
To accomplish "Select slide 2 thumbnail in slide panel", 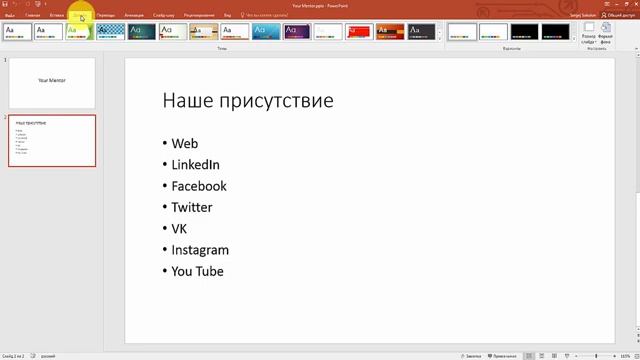I will pyautogui.click(x=52, y=141).
